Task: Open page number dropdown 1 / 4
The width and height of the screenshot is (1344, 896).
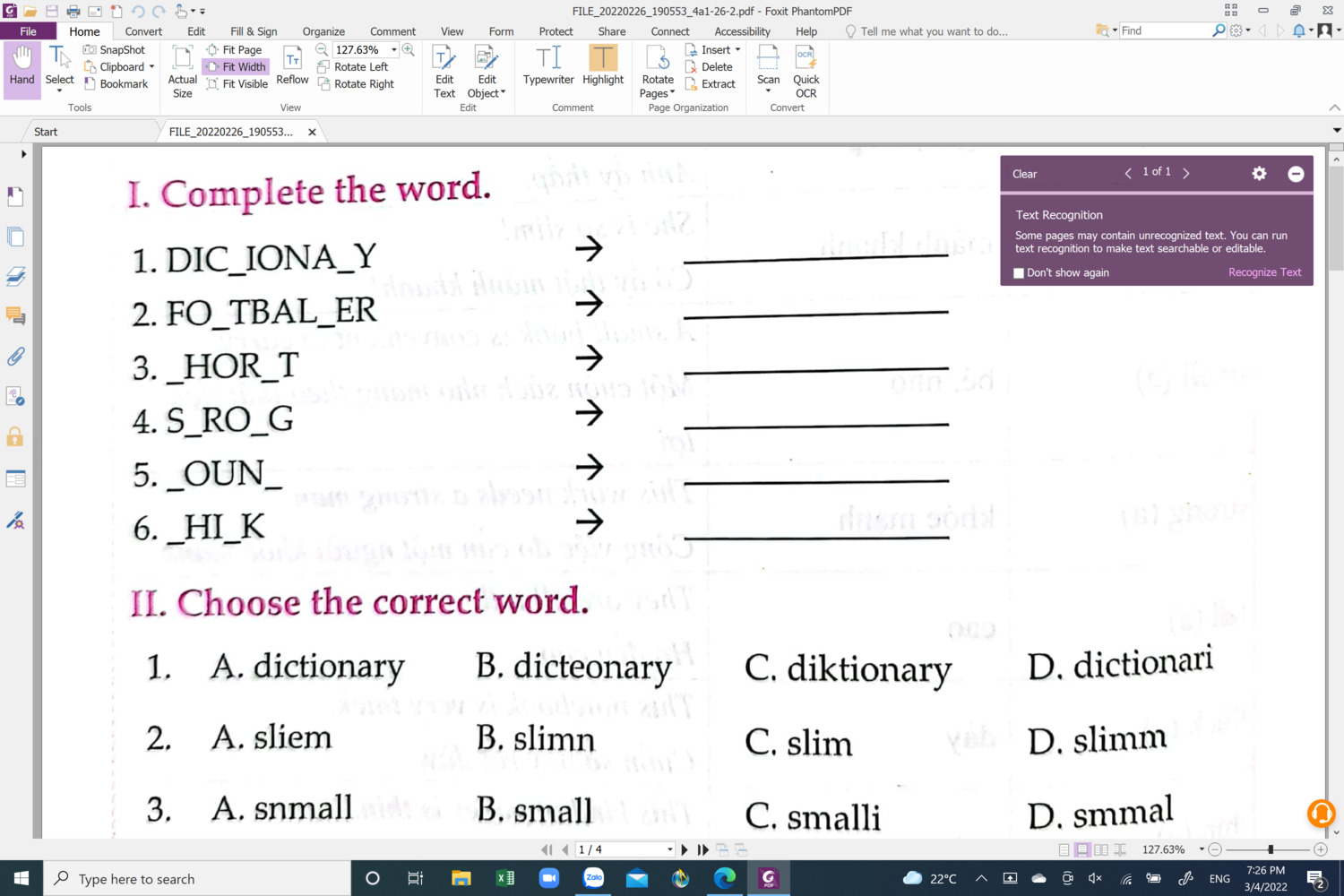Action: click(x=670, y=849)
